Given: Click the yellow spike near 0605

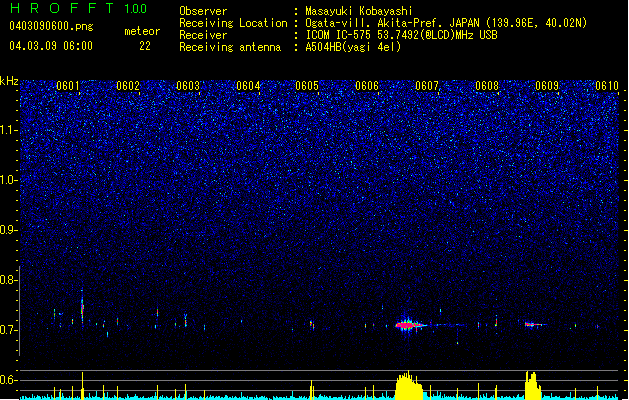Looking at the screenshot, I should pos(311,389).
